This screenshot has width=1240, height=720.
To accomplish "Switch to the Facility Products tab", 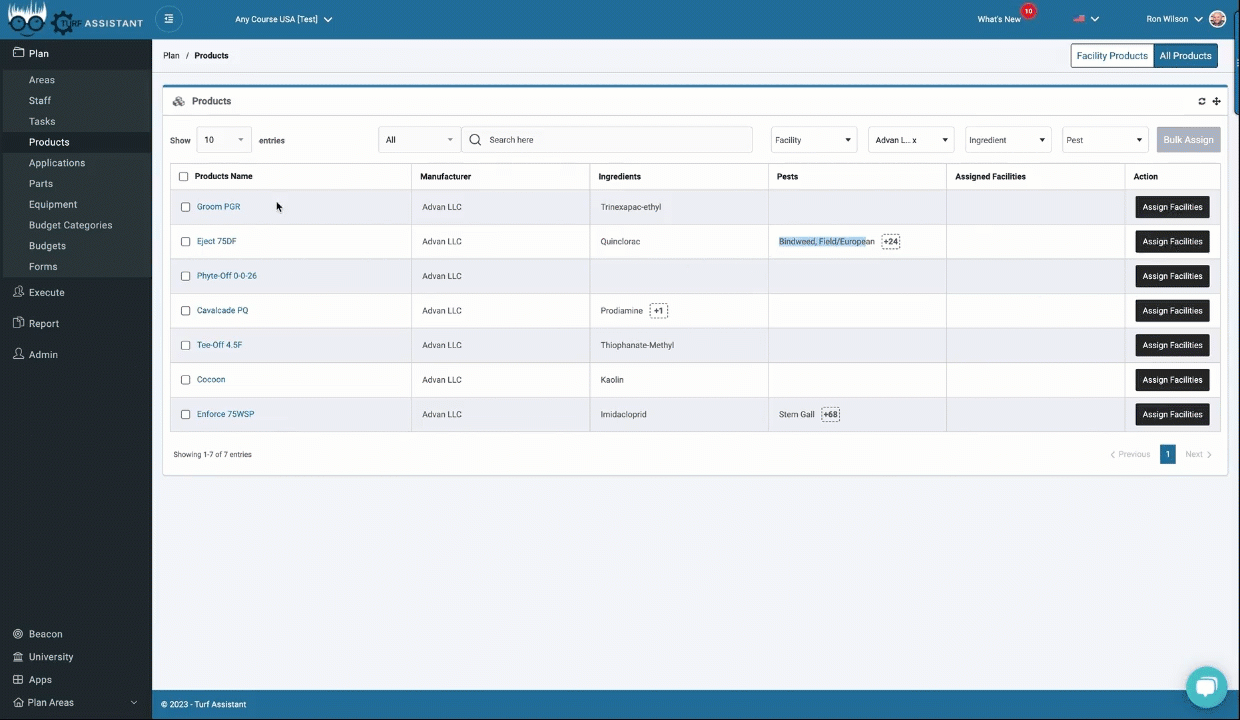I will coord(1111,55).
